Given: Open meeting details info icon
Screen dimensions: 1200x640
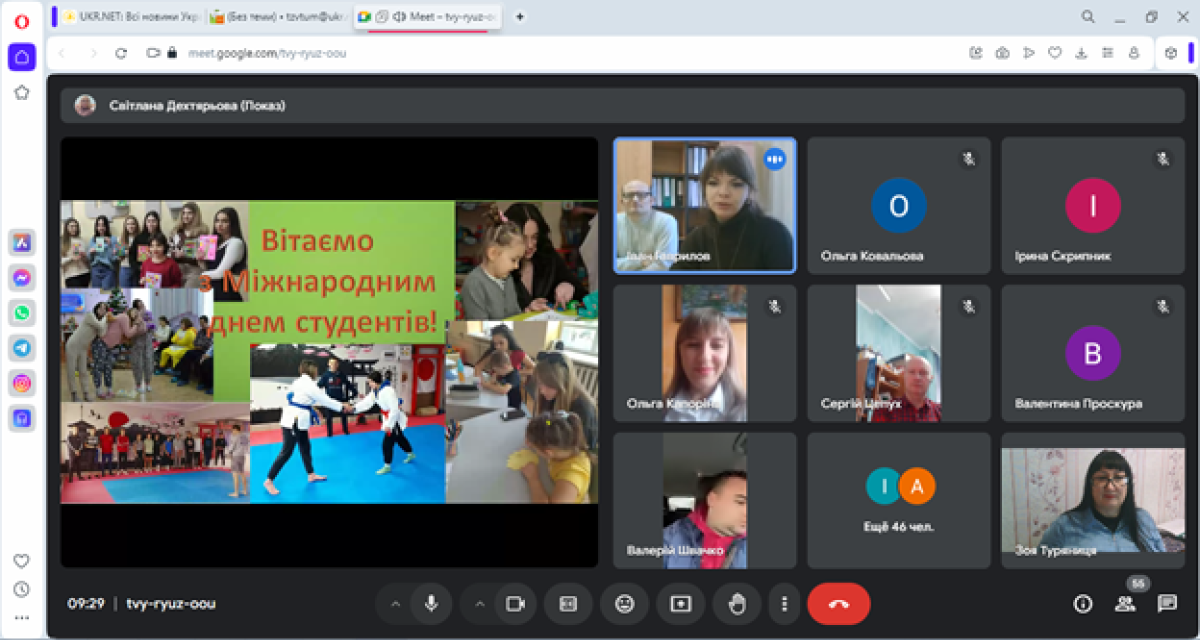Looking at the screenshot, I should pyautogui.click(x=1083, y=603).
